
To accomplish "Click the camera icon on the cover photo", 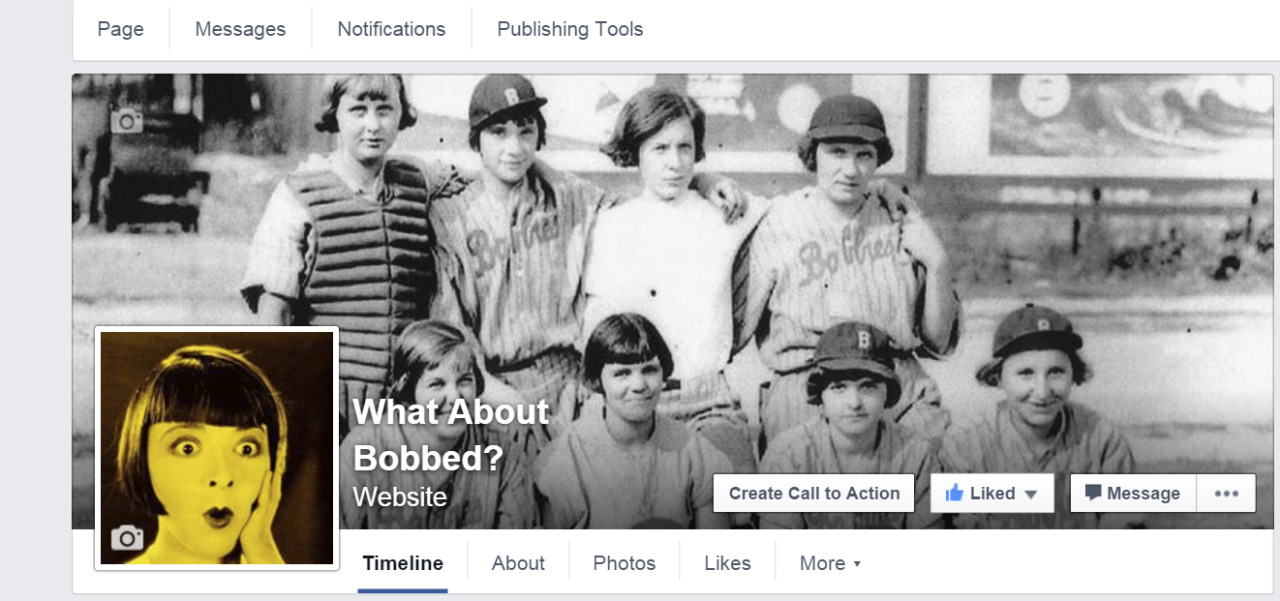I will 127,122.
